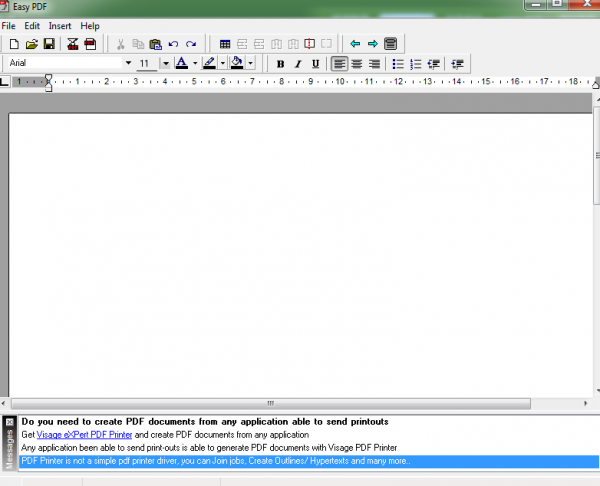Save the current document
600x486 pixels.
click(48, 44)
